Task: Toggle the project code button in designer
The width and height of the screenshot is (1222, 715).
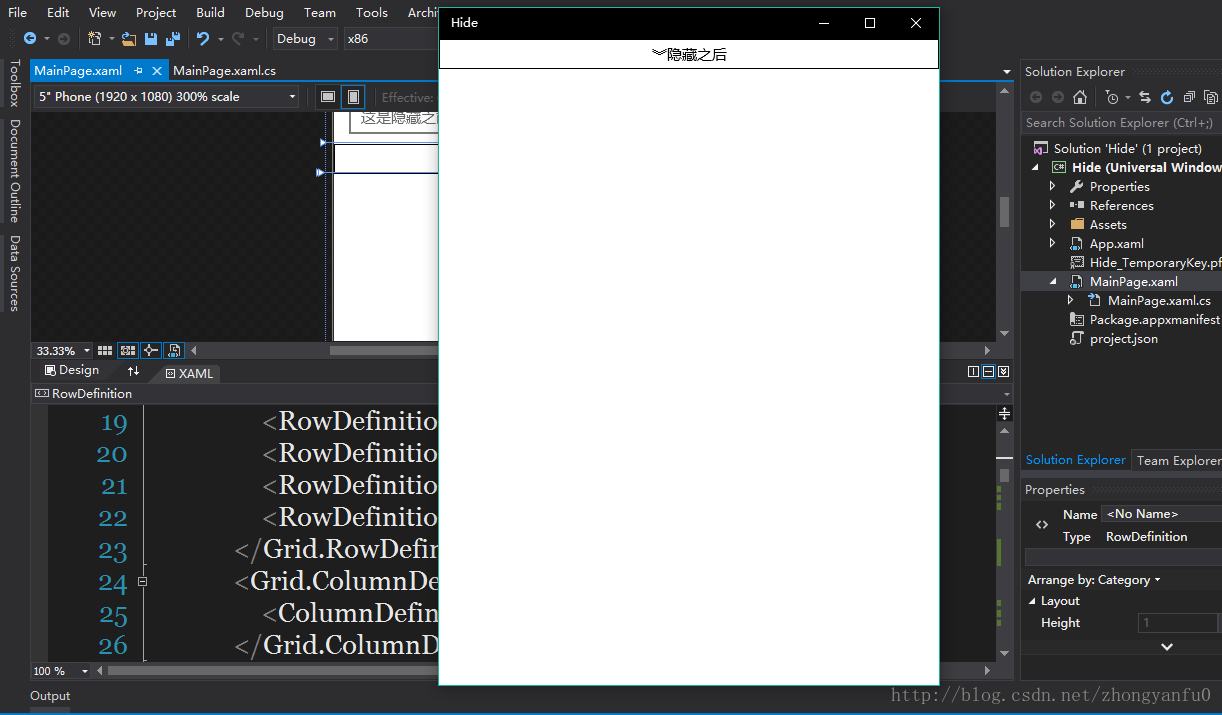Action: [174, 351]
